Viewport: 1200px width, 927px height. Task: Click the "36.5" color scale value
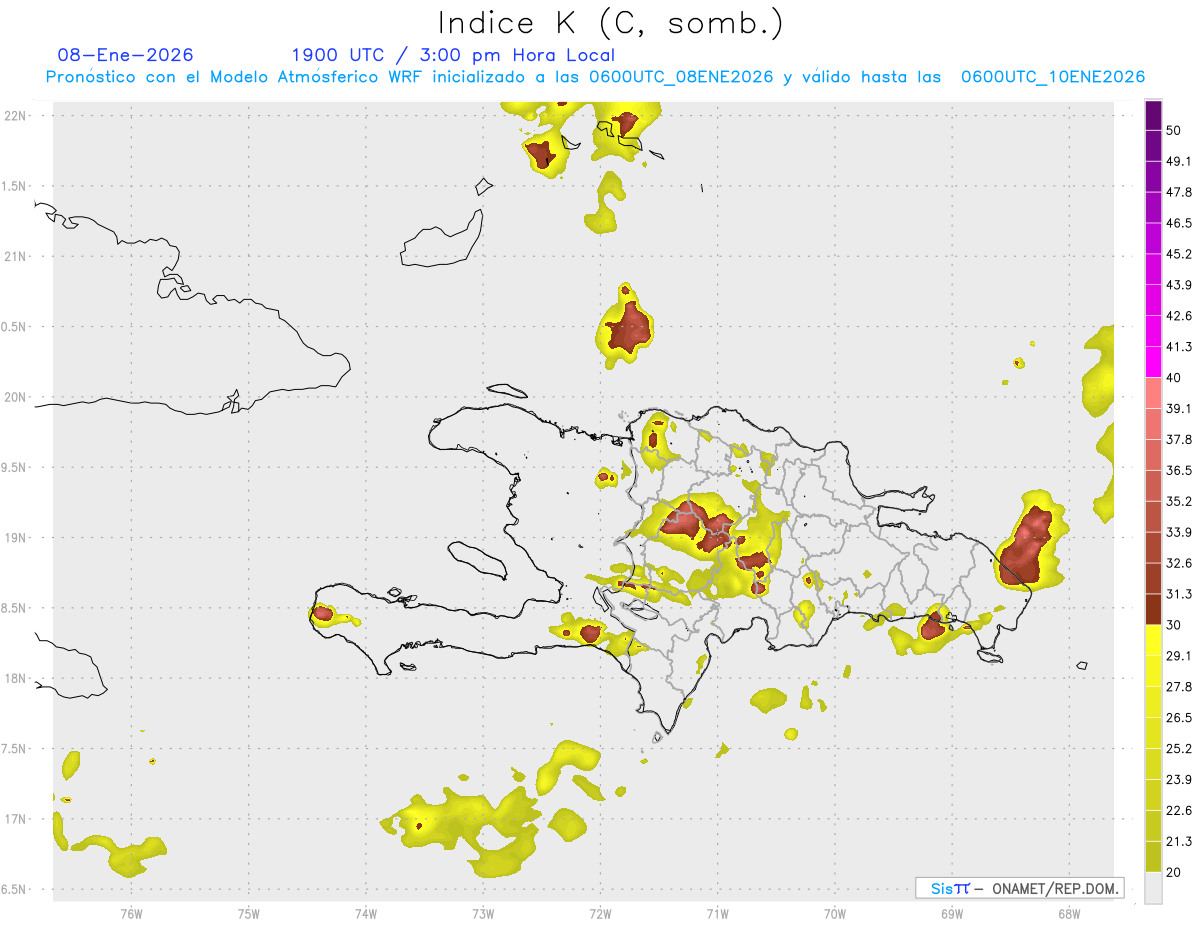click(1179, 470)
